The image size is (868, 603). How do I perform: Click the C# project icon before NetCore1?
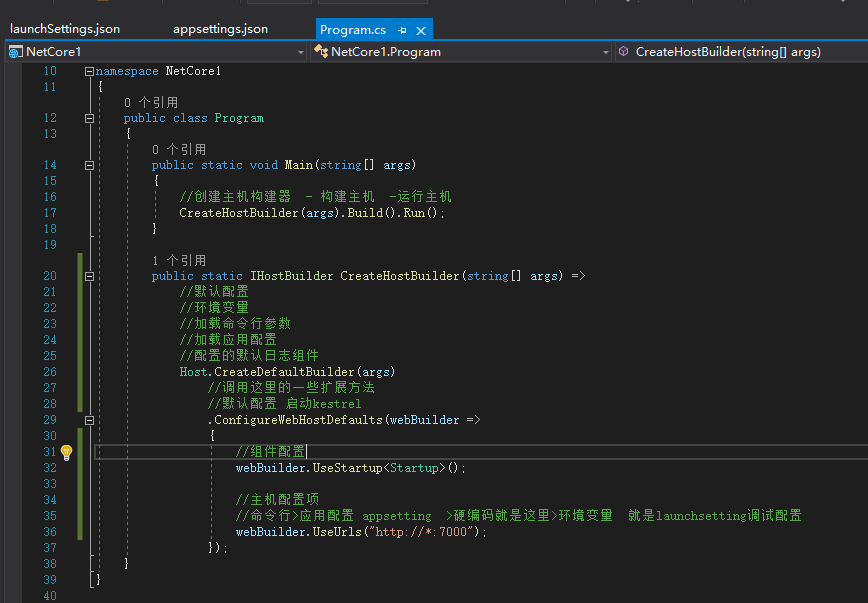pos(14,51)
